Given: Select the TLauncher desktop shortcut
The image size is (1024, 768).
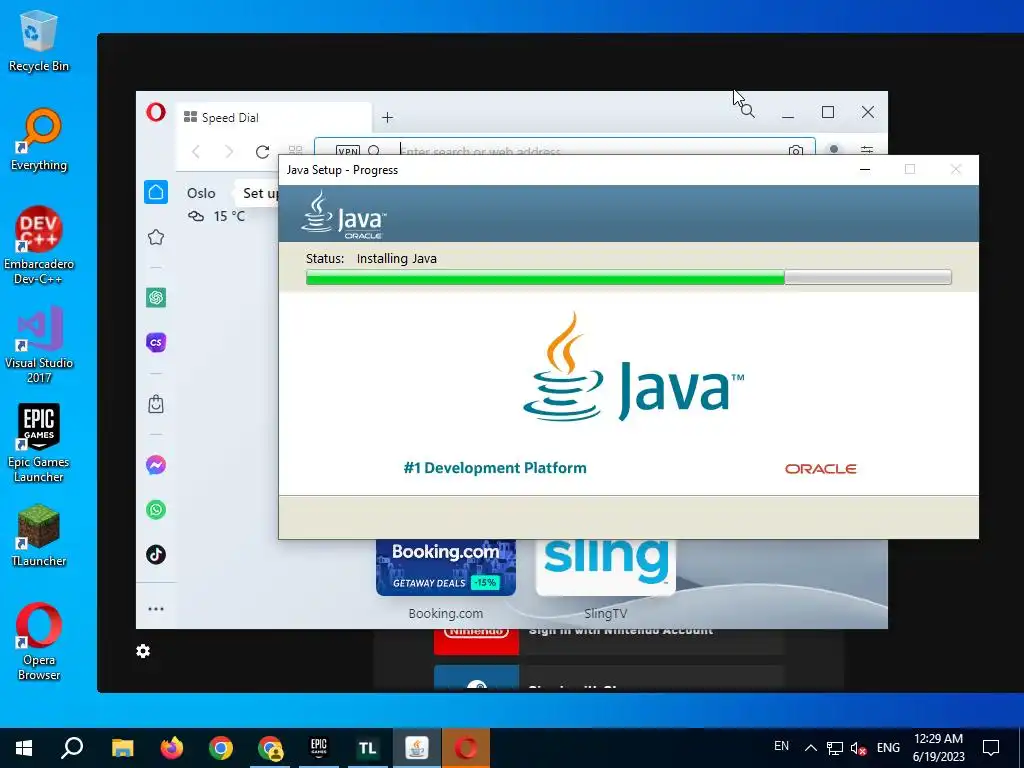Looking at the screenshot, I should click(x=39, y=536).
